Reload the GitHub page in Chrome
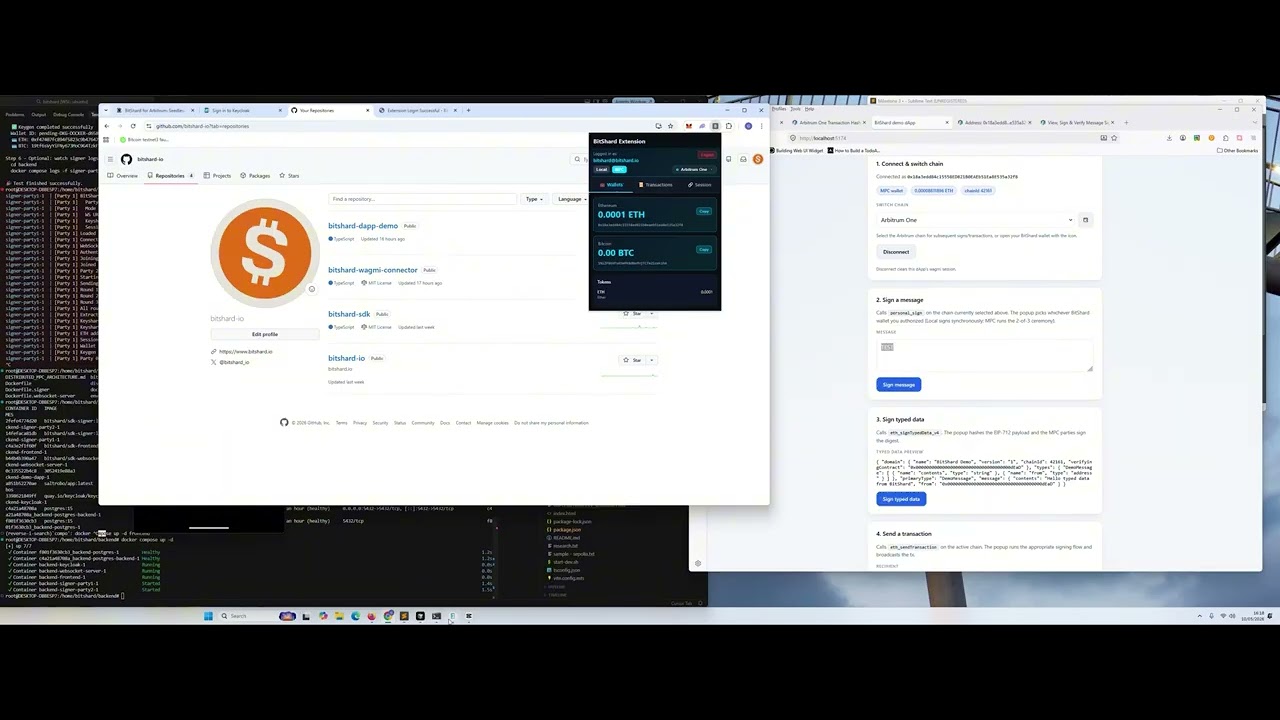The height and width of the screenshot is (720, 1280). coord(133,126)
